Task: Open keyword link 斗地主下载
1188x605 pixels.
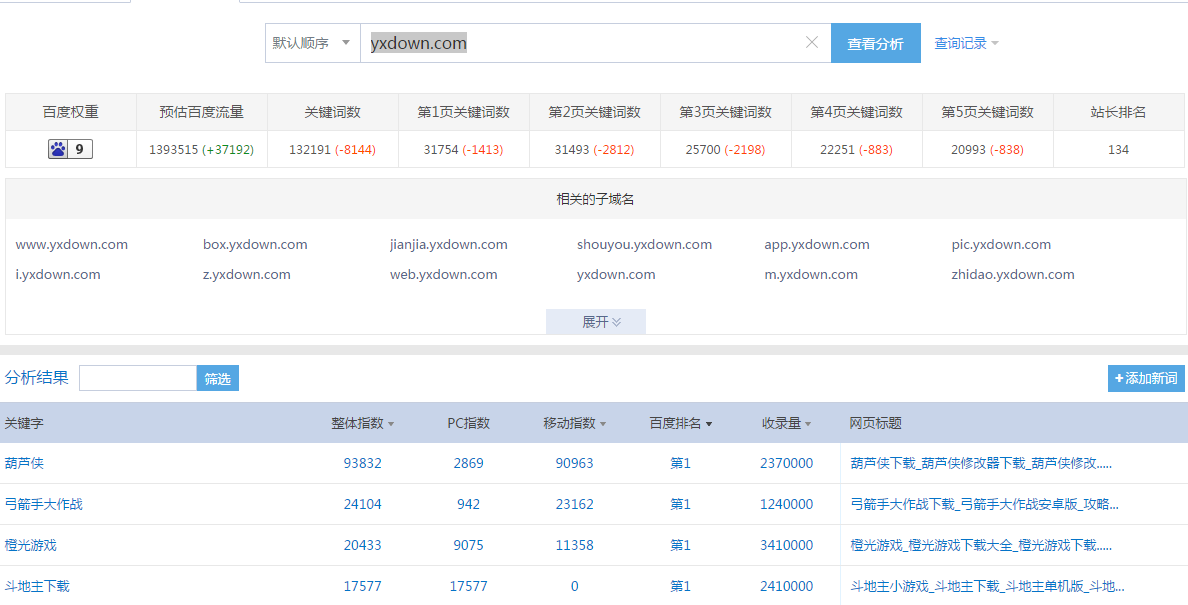Action: tap(37, 585)
